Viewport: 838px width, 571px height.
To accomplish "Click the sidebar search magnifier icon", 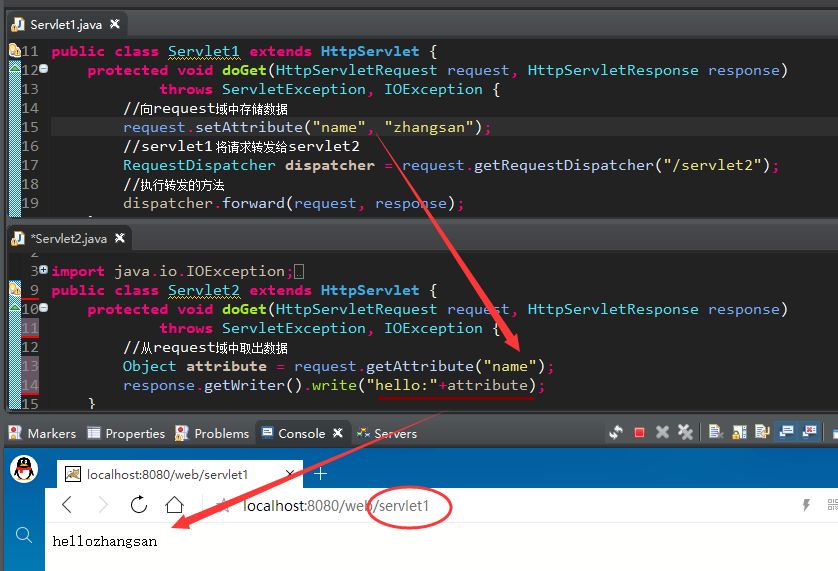I will pos(24,536).
